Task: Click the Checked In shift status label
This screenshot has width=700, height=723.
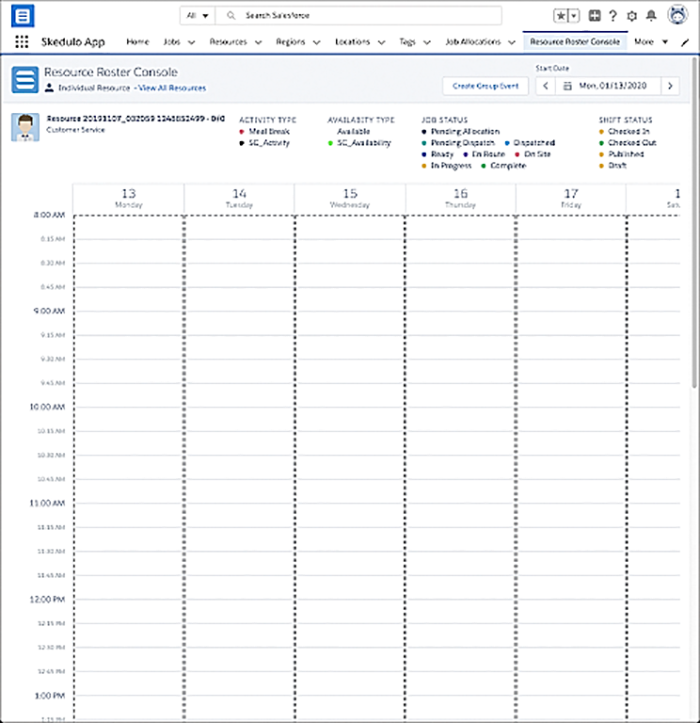Action: [629, 132]
